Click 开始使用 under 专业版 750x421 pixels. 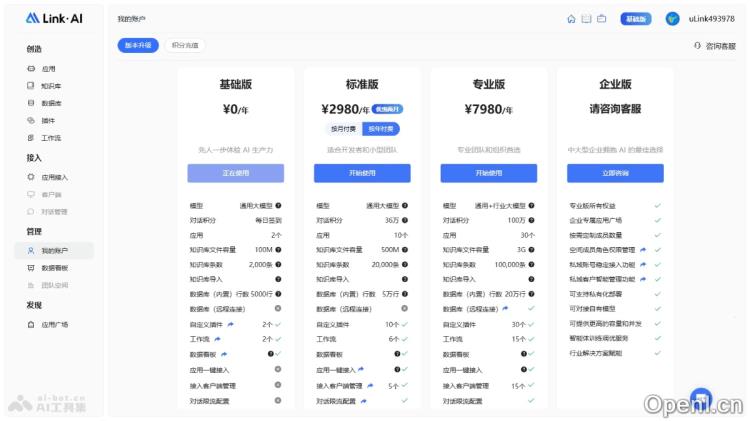coord(488,173)
